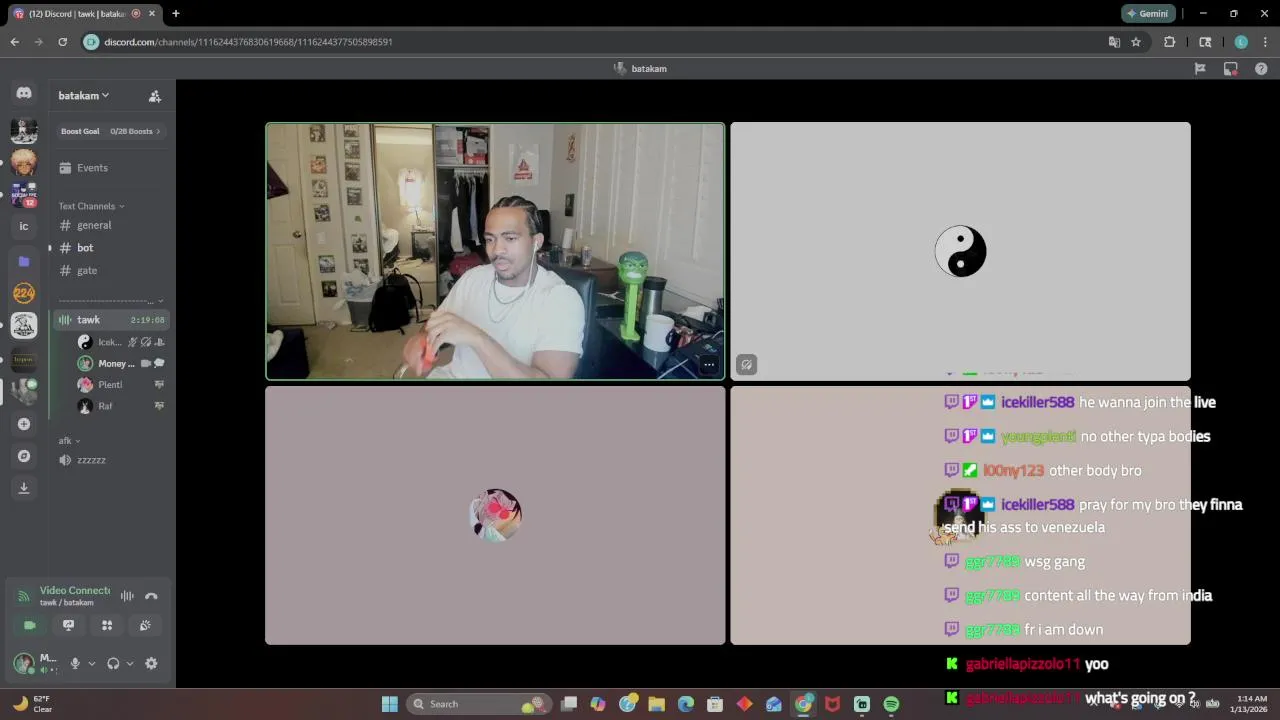
Task: Mute the microphone
Action: pyautogui.click(x=74, y=663)
